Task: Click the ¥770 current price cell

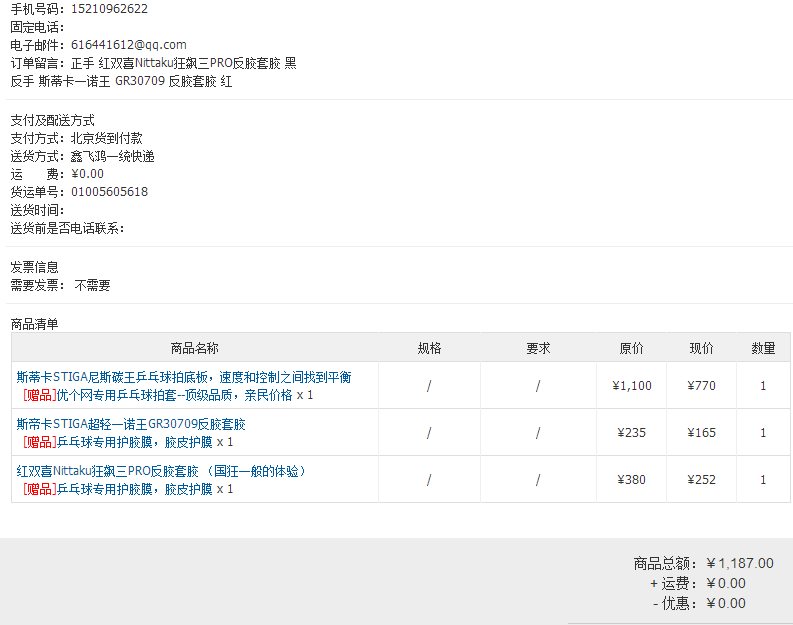Action: (701, 386)
